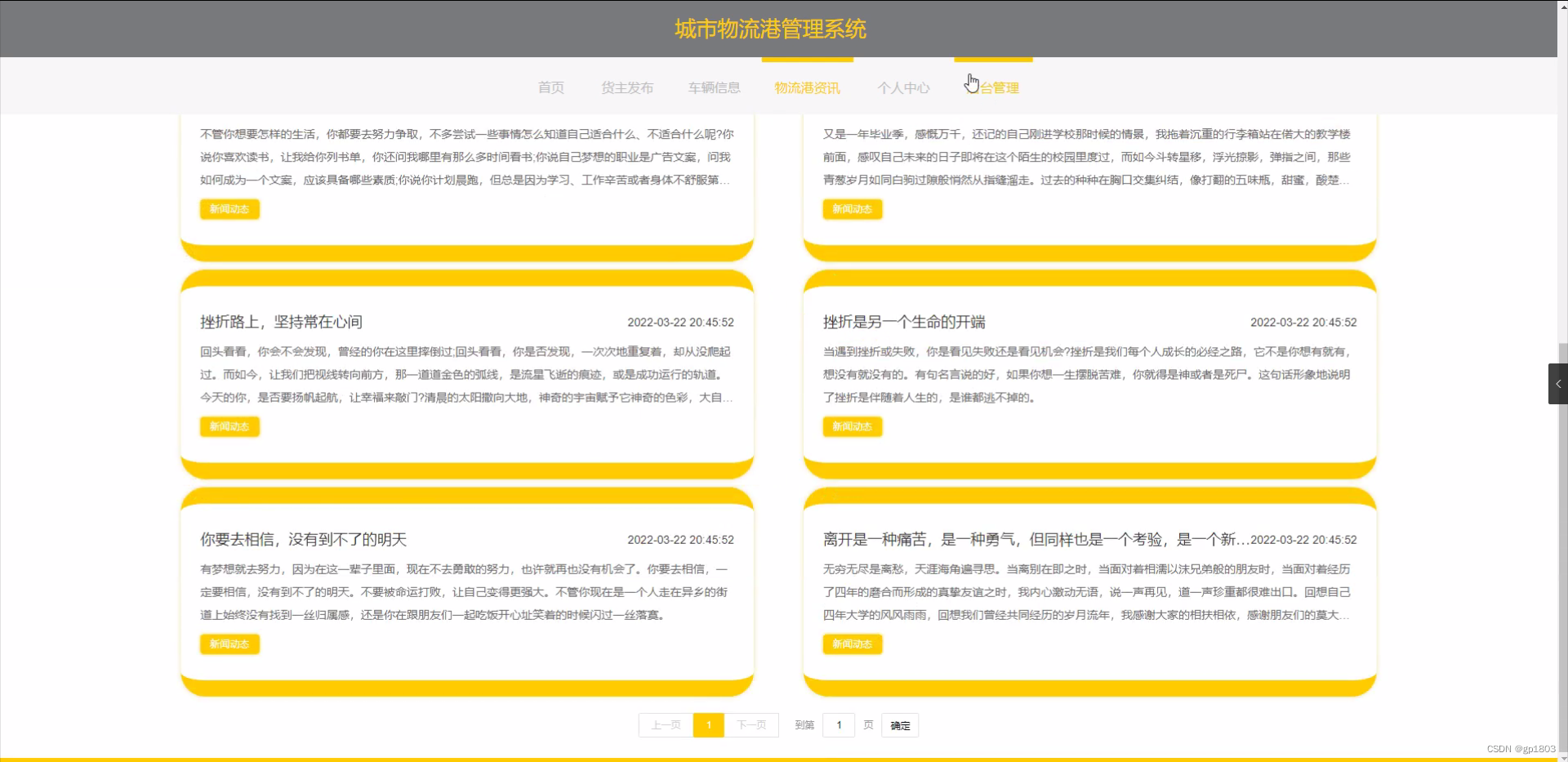The height and width of the screenshot is (762, 1568).
Task: Open the 首页 navigation item
Action: tap(550, 87)
